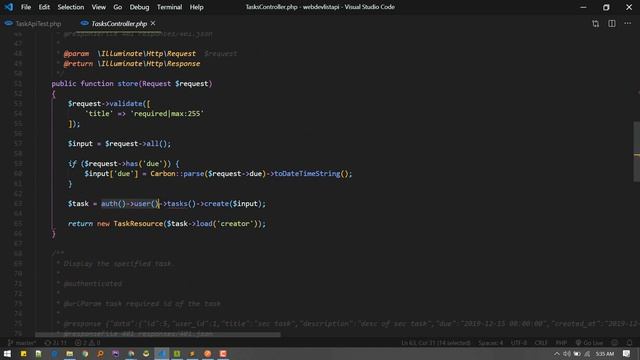Change the CRLF end-of-line sequence
This screenshot has height=360, width=640.
coord(541,343)
